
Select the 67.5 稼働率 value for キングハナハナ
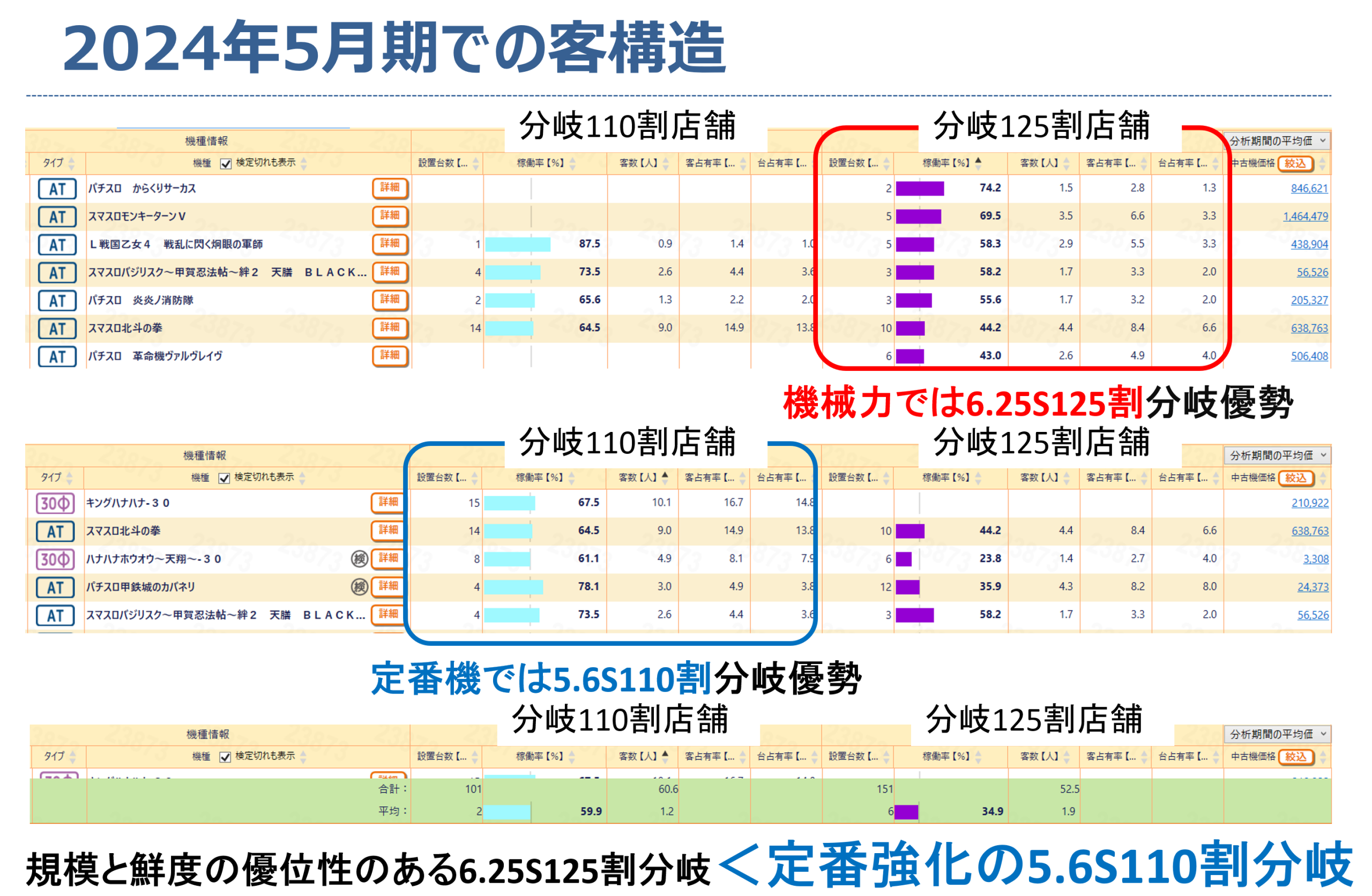click(x=588, y=503)
